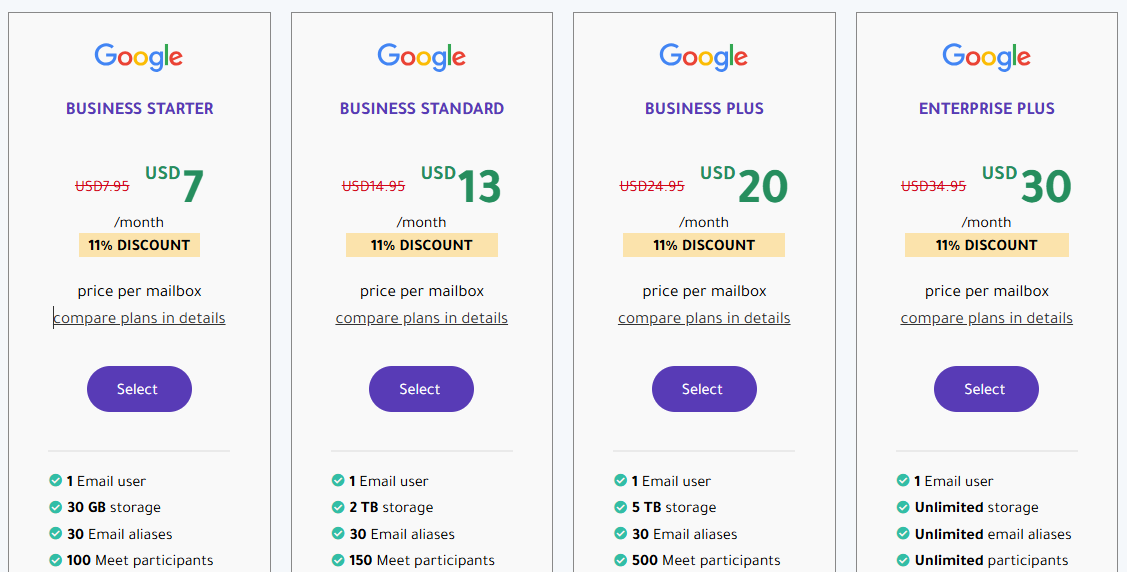Follow compare plans link under Business Plus

pyautogui.click(x=704, y=318)
